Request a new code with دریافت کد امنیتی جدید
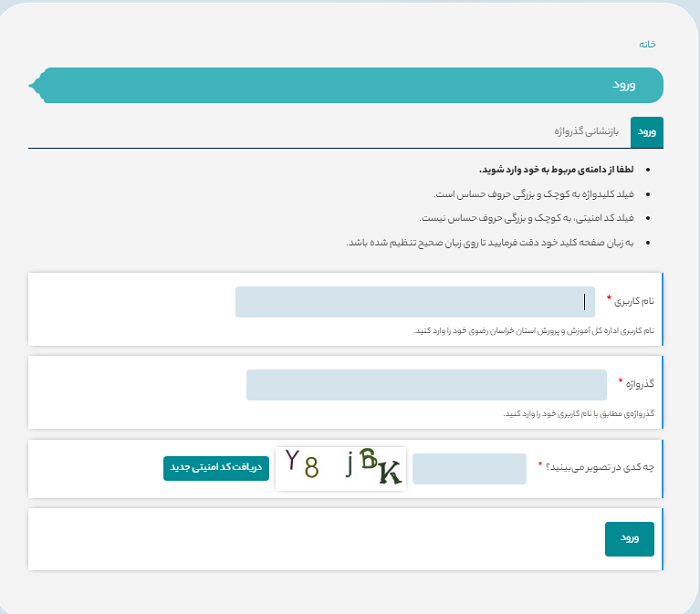Screen dimensions: 700x614 [216, 468]
